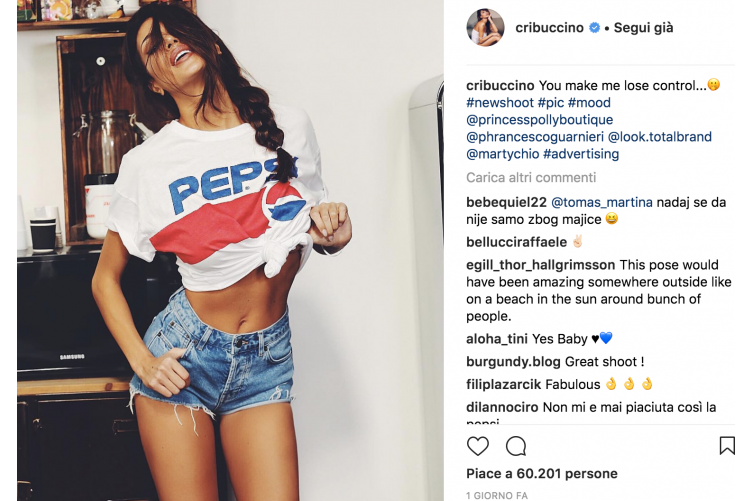View likes list Piace a 60.201 persone
Screen dimensions: 753x501
pos(542,474)
